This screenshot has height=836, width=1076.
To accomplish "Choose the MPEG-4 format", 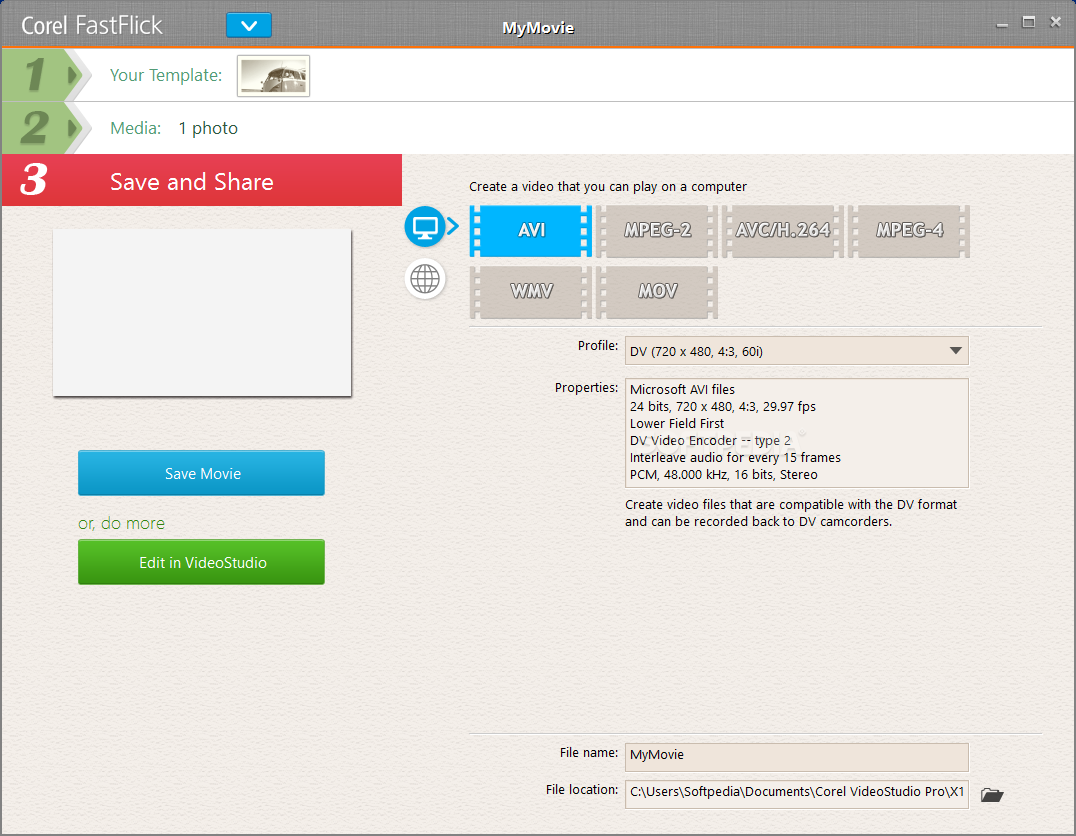I will (909, 231).
